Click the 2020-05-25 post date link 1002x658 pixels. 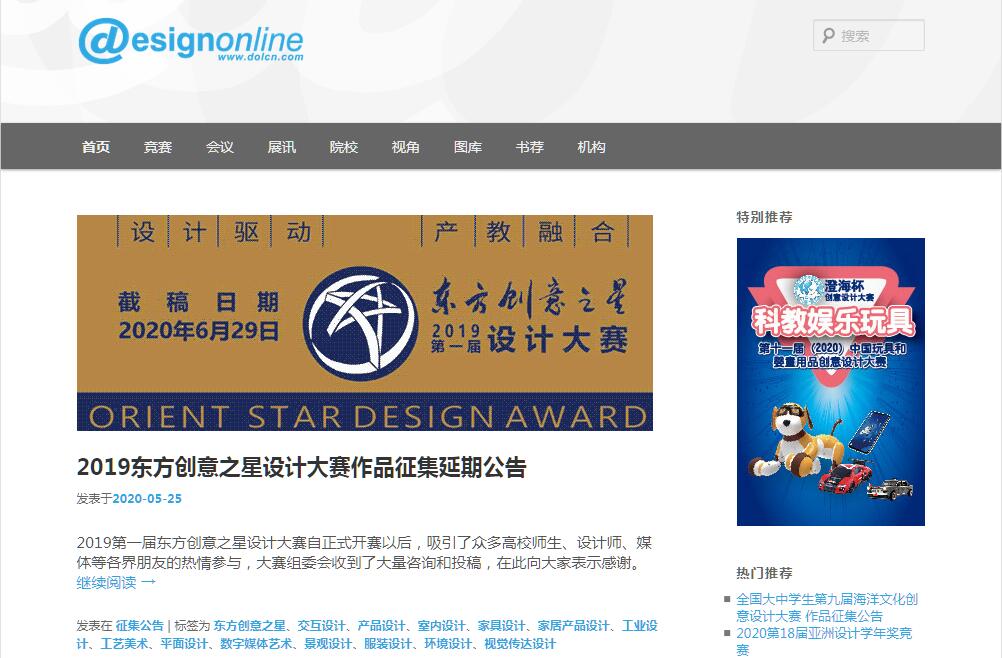tap(147, 499)
